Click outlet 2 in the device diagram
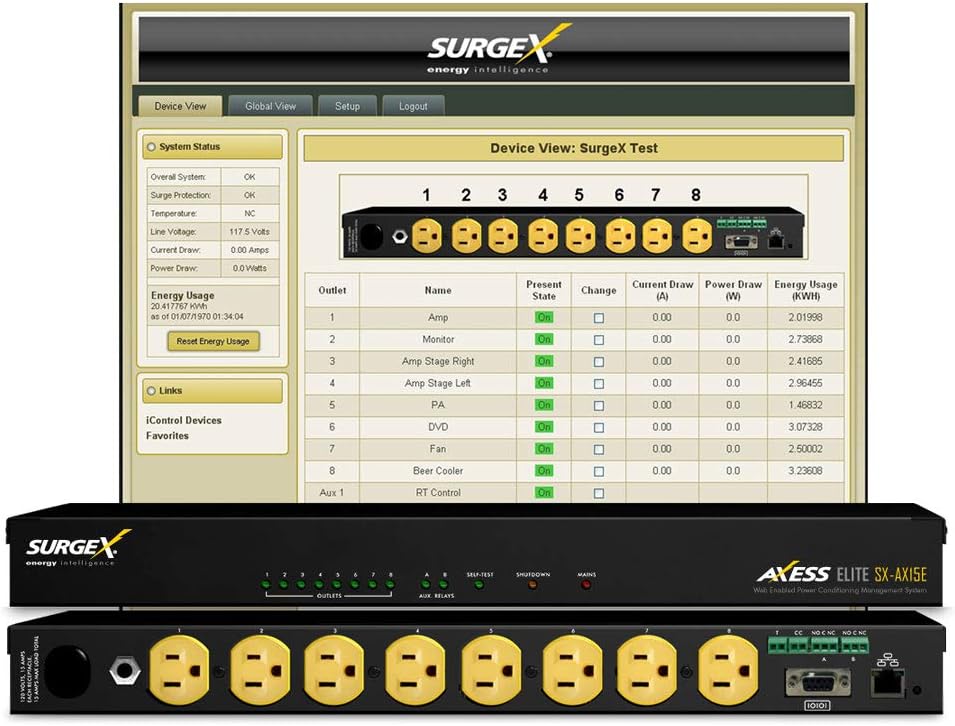The image size is (955, 726). (x=467, y=236)
